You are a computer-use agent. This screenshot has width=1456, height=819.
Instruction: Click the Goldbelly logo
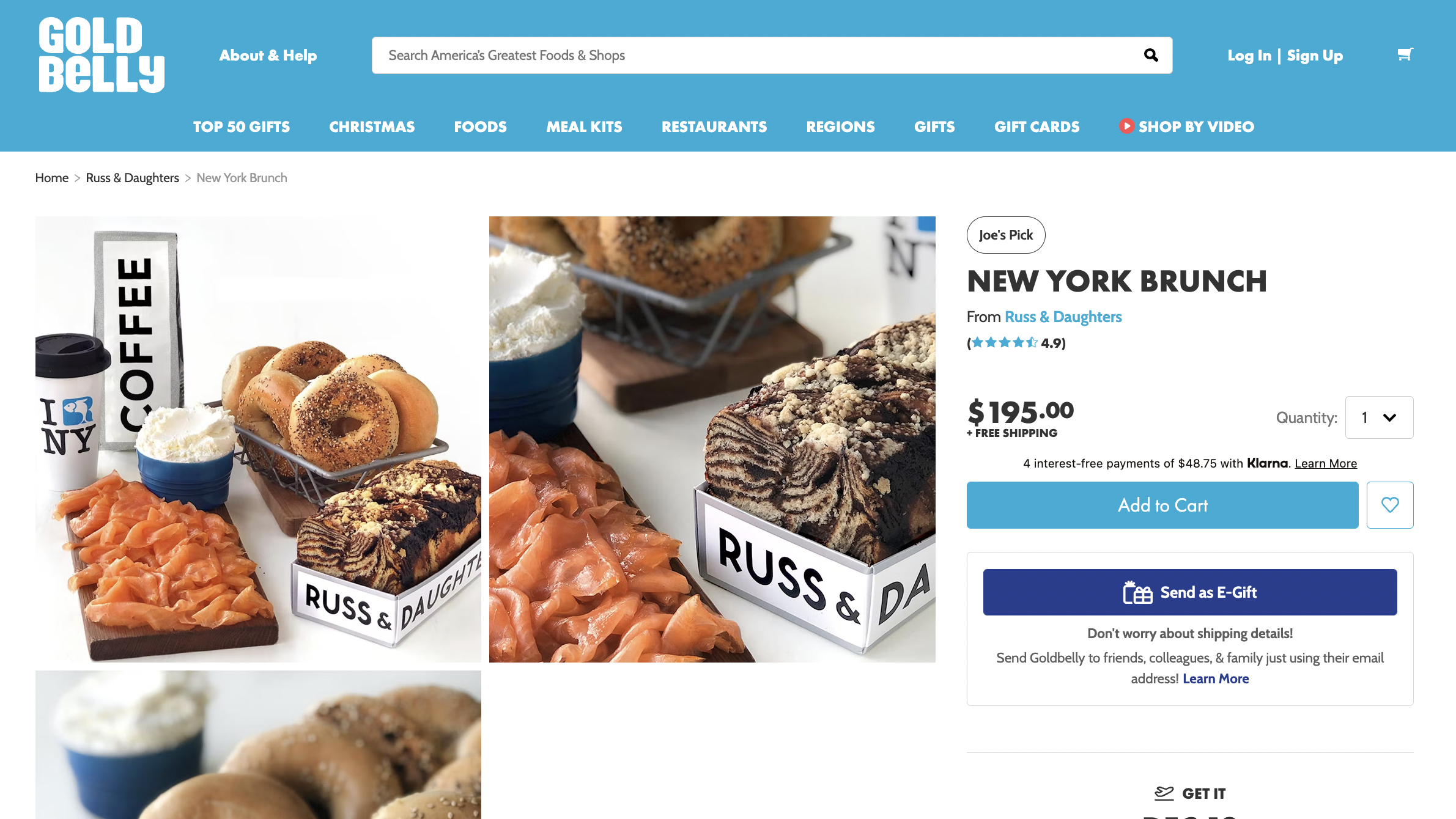pos(102,55)
